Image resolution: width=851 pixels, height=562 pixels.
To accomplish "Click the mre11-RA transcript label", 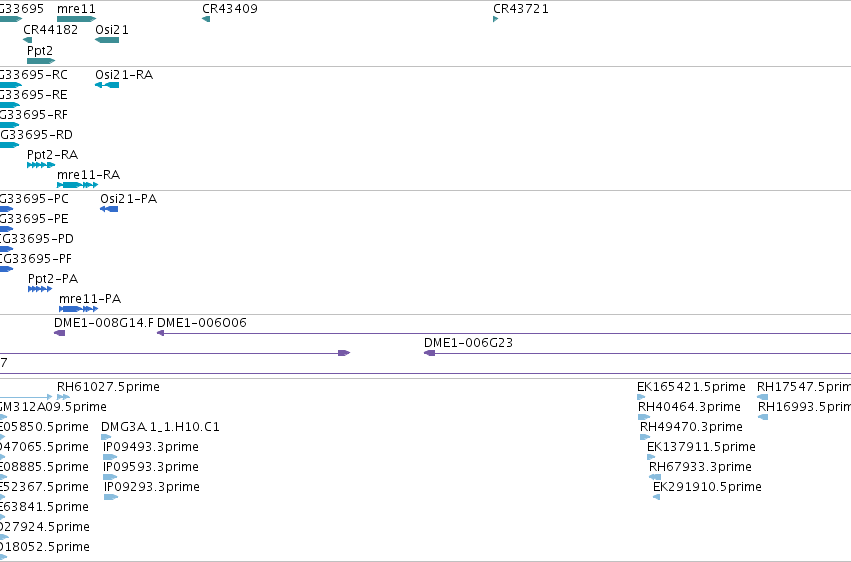I will [88, 175].
